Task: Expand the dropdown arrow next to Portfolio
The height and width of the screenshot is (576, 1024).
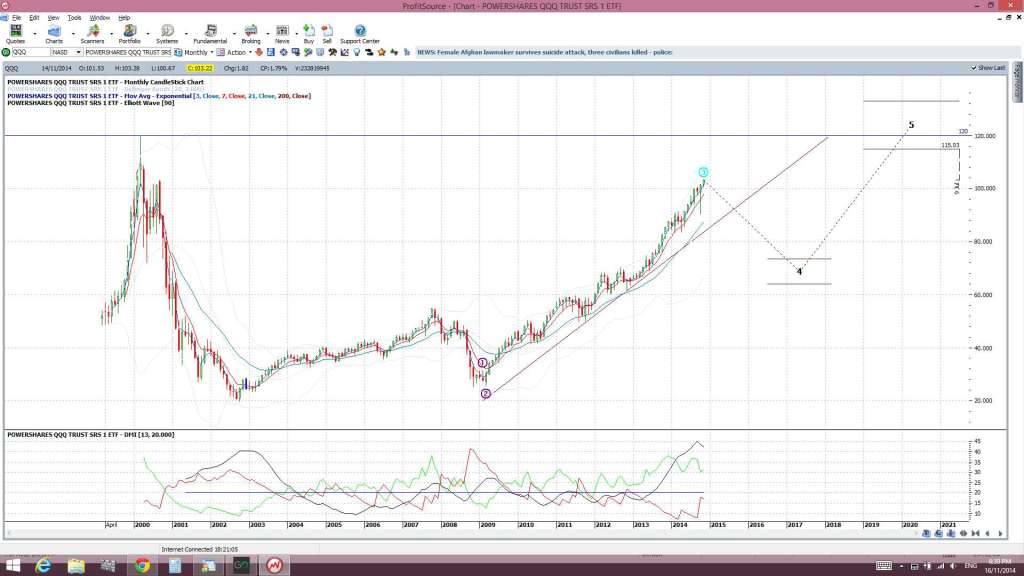Action: coord(148,33)
